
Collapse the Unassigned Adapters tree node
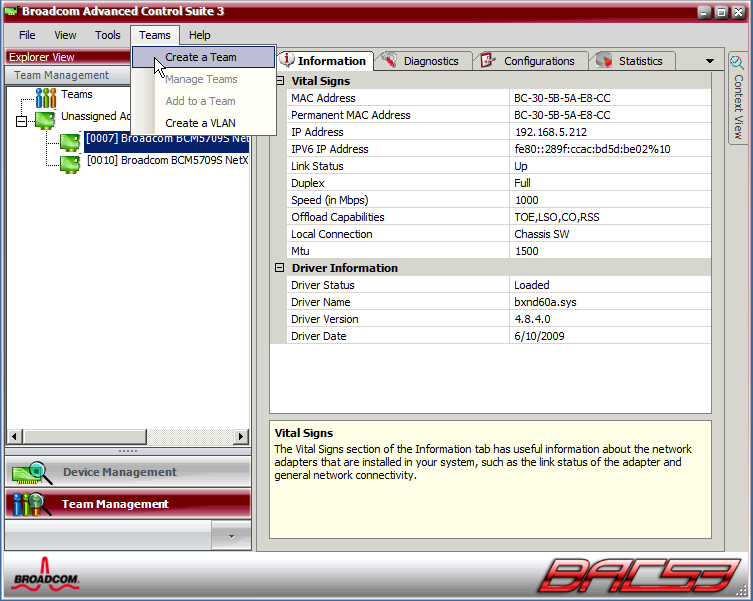click(21, 121)
